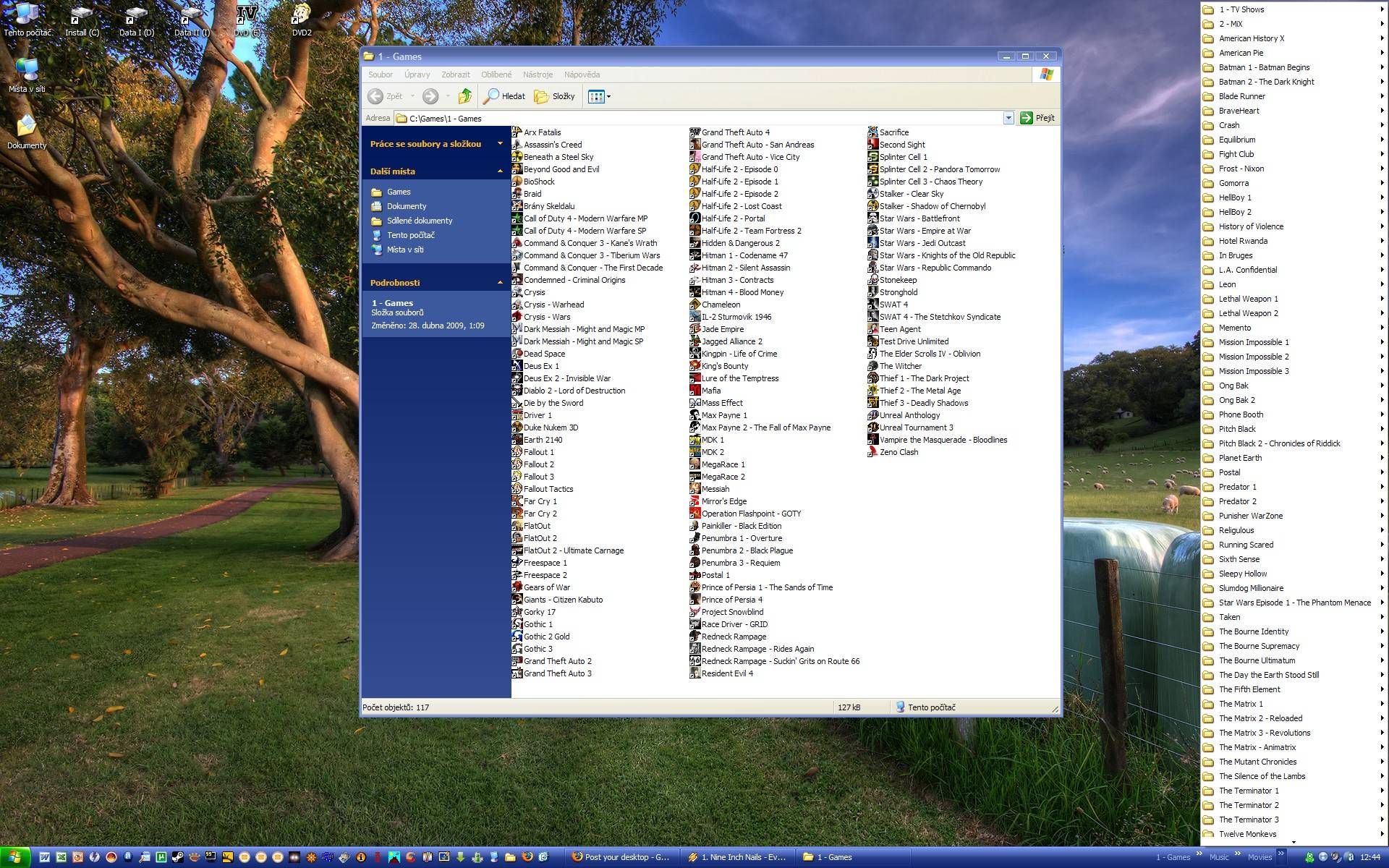Screen dimensions: 1389x868
Task: Click the Místa v síti desktop icon
Action: (x=27, y=75)
